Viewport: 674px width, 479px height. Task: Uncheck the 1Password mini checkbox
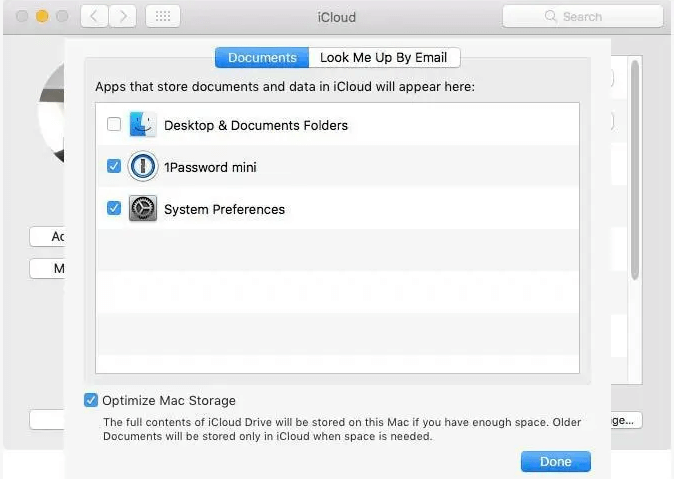coord(114,167)
